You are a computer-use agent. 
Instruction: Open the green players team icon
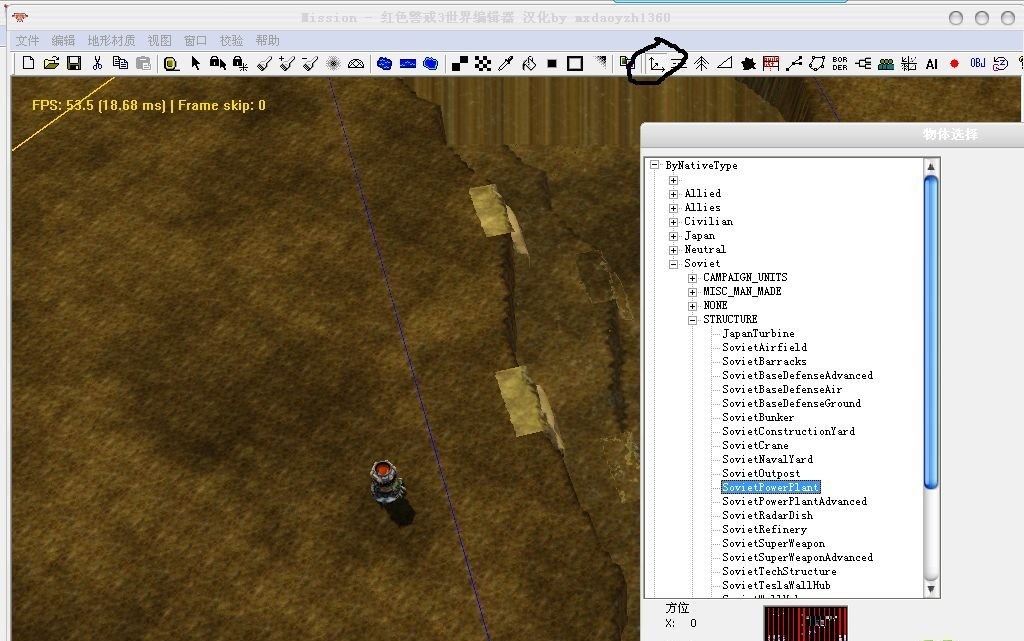pyautogui.click(x=886, y=63)
